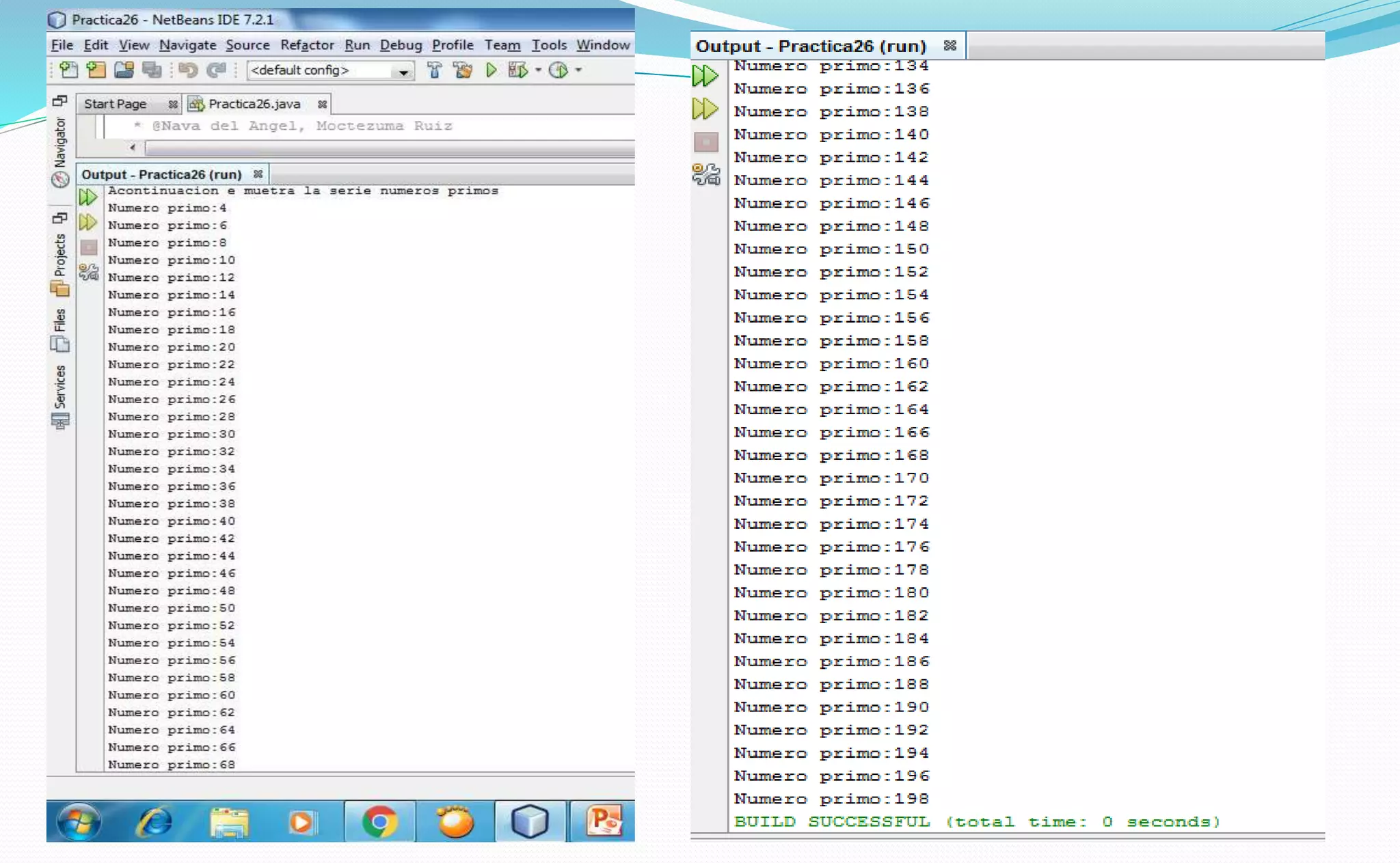Click the Open Project folder icon
Viewport: 1400px width, 863px height.
(124, 70)
